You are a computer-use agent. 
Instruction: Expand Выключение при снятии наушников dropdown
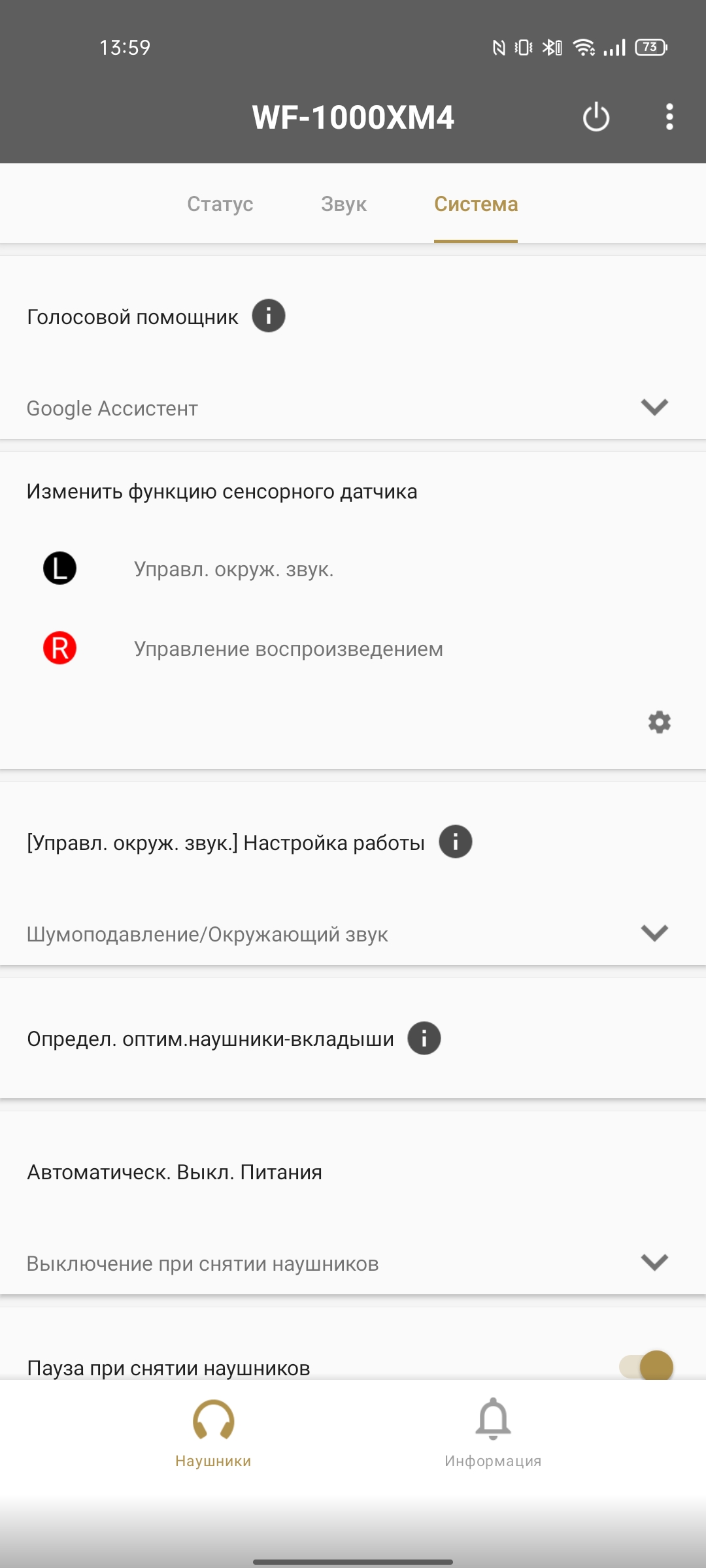[353, 1263]
